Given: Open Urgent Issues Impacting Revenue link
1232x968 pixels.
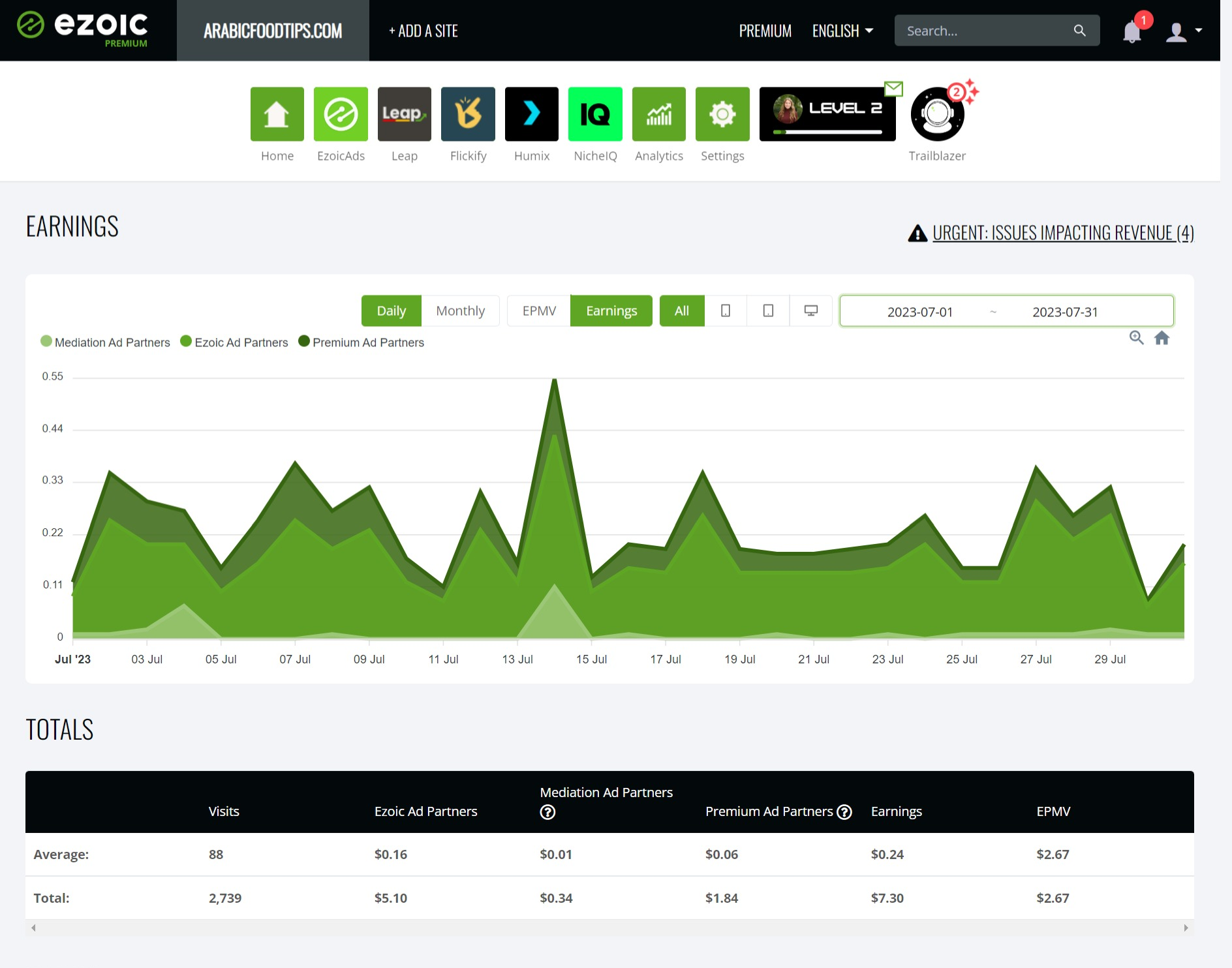Looking at the screenshot, I should click(x=1063, y=233).
